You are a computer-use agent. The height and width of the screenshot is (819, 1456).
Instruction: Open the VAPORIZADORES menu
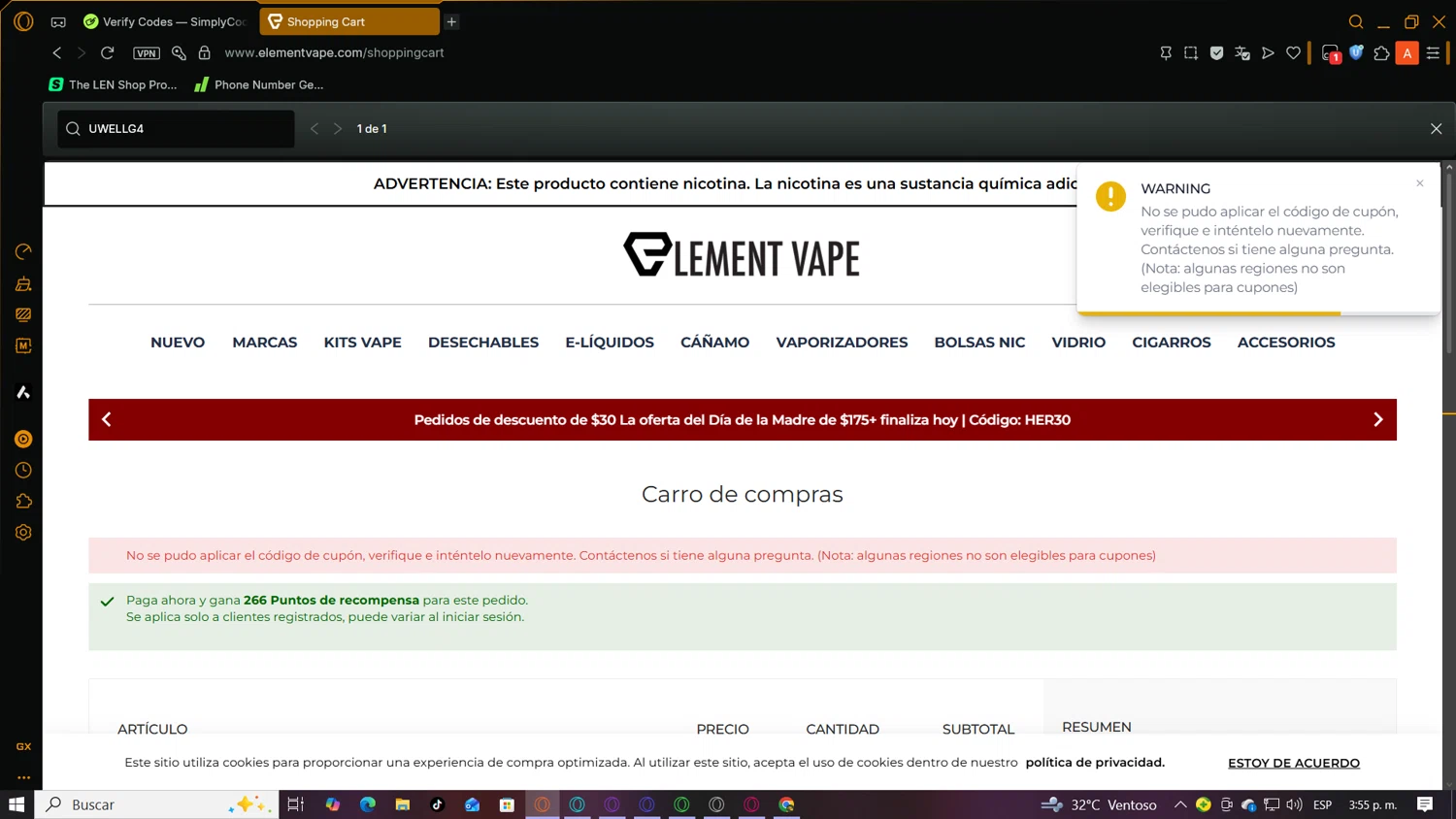coord(842,343)
